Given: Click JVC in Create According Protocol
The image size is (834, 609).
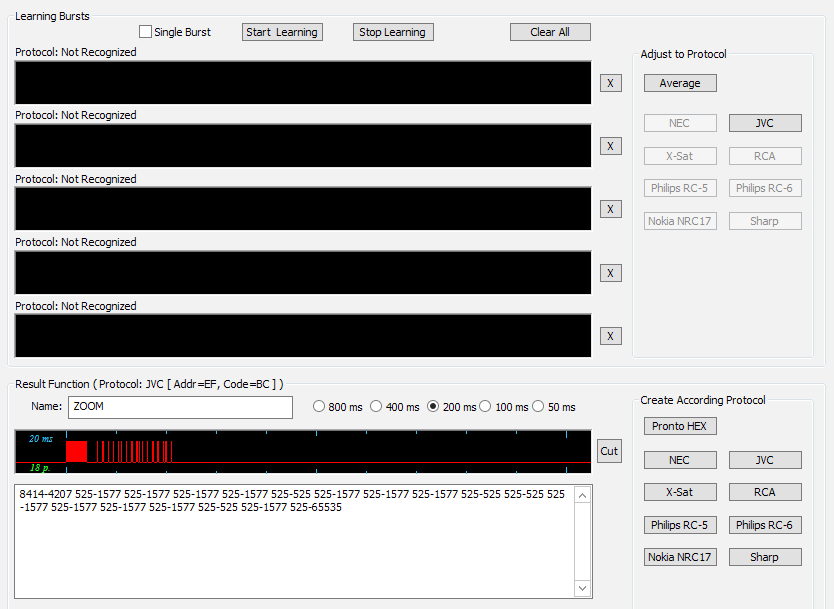Looking at the screenshot, I should click(x=765, y=460).
